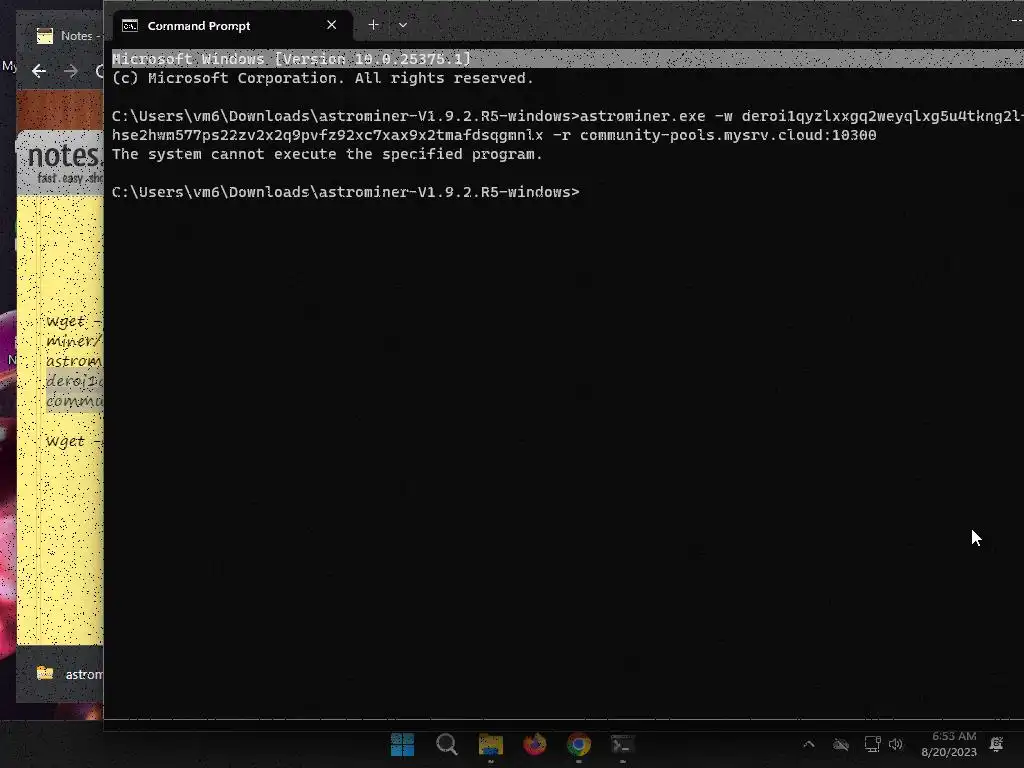Go back in the browser window
This screenshot has width=1024, height=768.
39,71
